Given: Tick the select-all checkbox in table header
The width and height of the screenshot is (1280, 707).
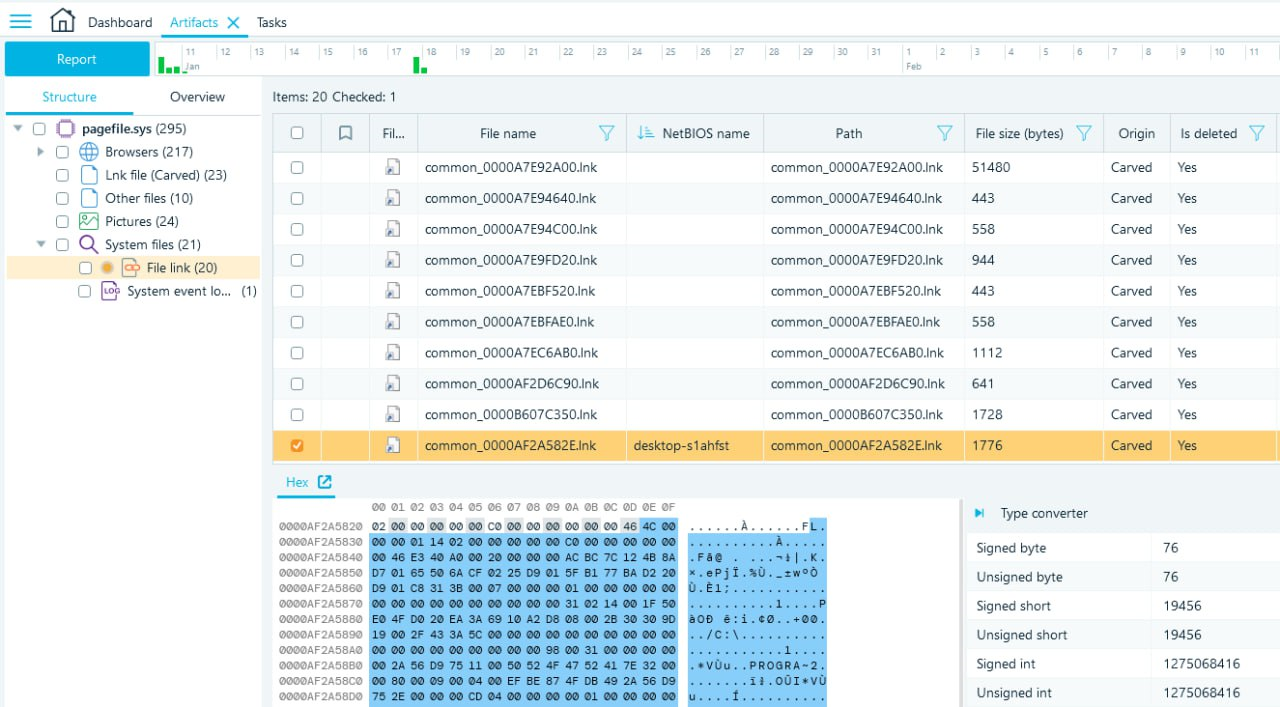Looking at the screenshot, I should 297,133.
